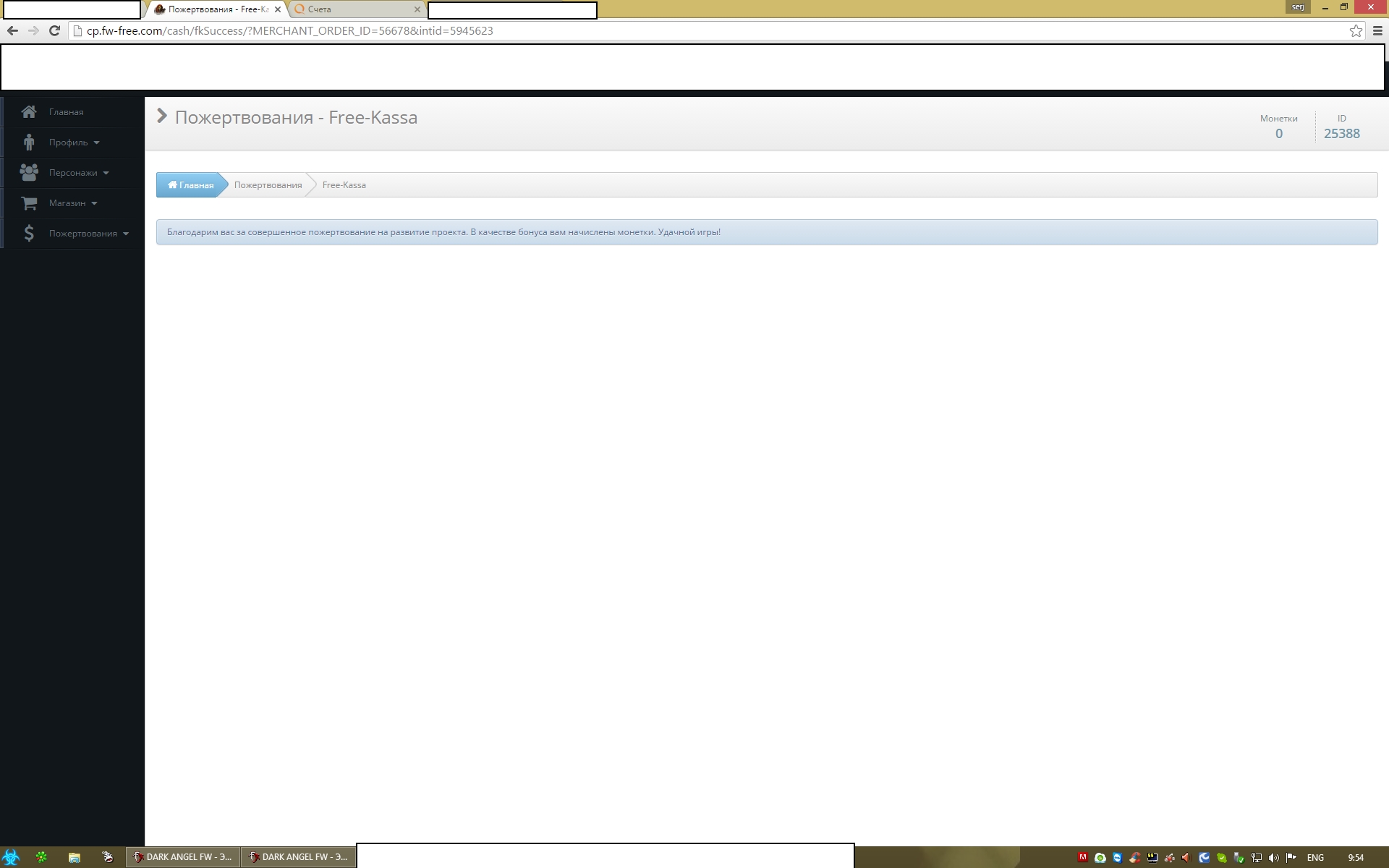Switch to the Счета browser tab

pyautogui.click(x=354, y=9)
